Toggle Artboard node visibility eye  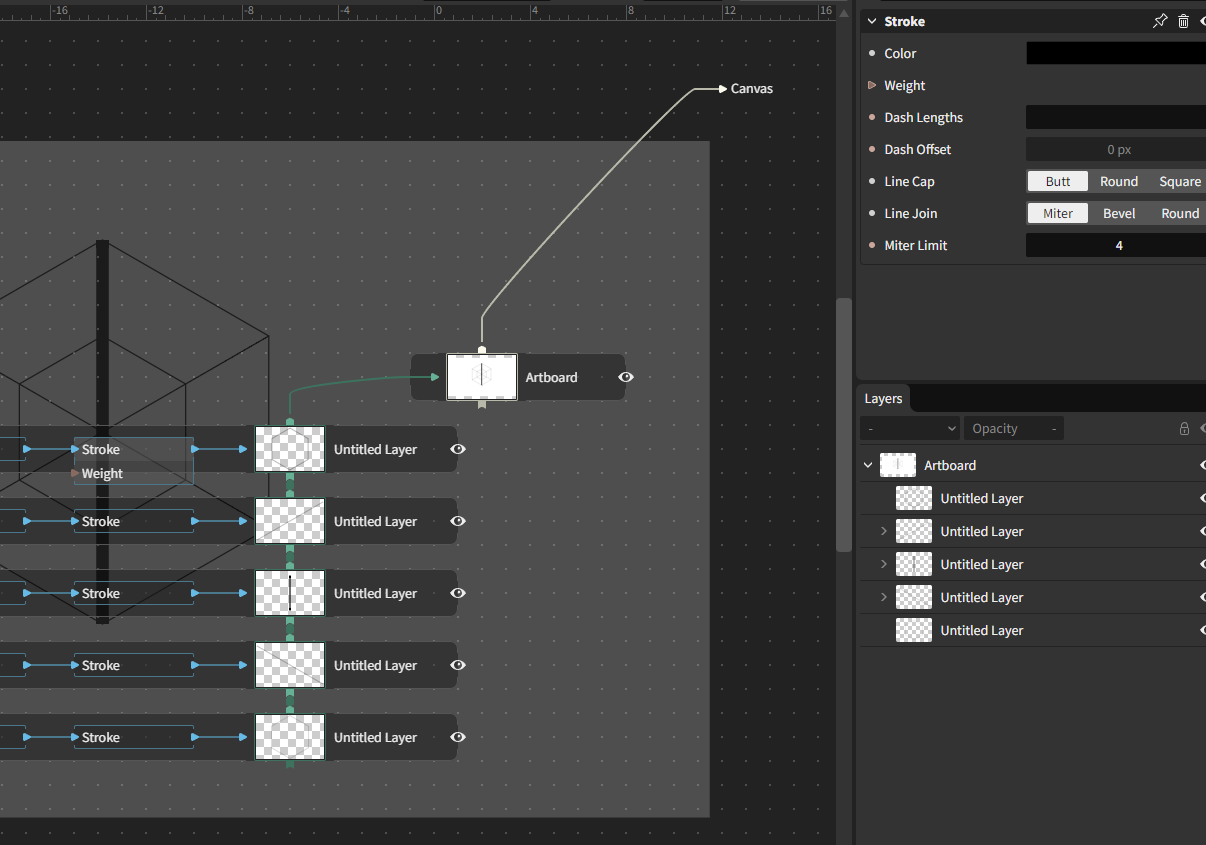(x=626, y=377)
